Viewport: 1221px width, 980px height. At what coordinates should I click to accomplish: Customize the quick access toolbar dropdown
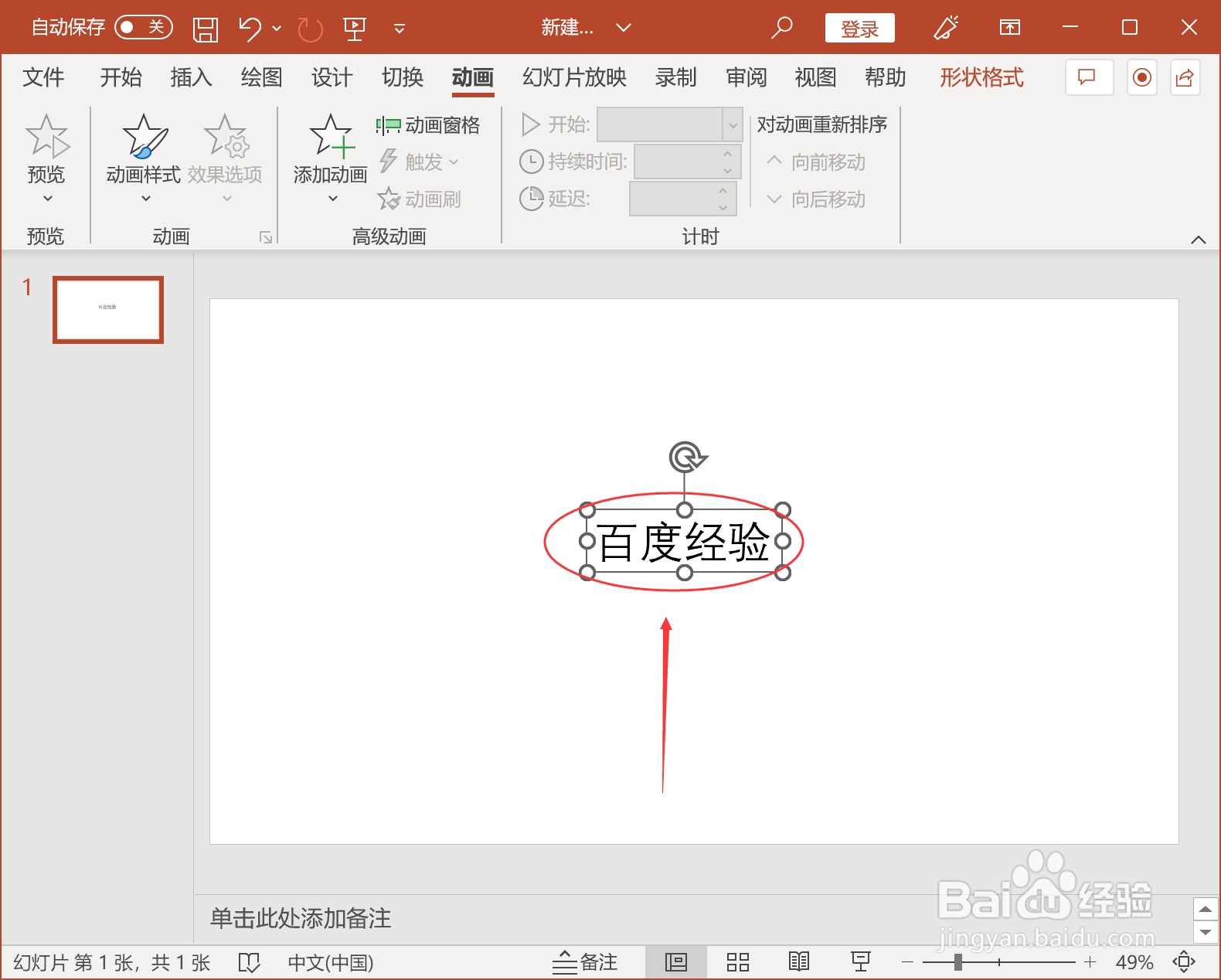(x=400, y=29)
